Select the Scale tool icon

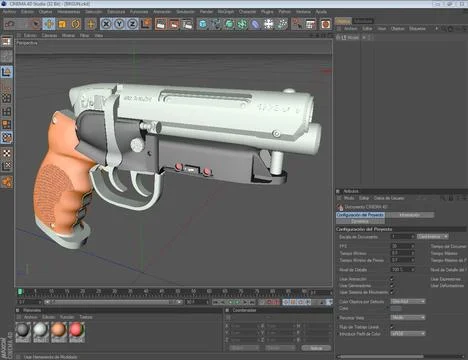[62, 24]
